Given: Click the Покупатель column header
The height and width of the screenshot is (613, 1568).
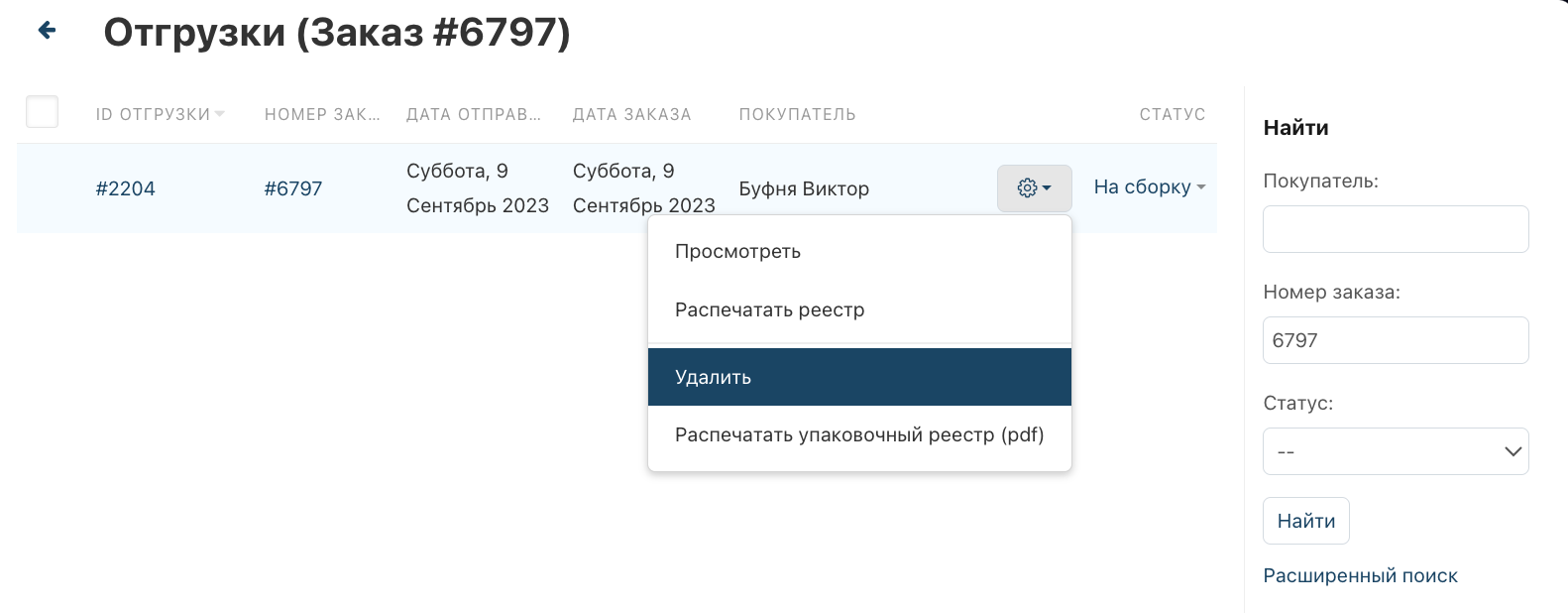Looking at the screenshot, I should (x=797, y=114).
